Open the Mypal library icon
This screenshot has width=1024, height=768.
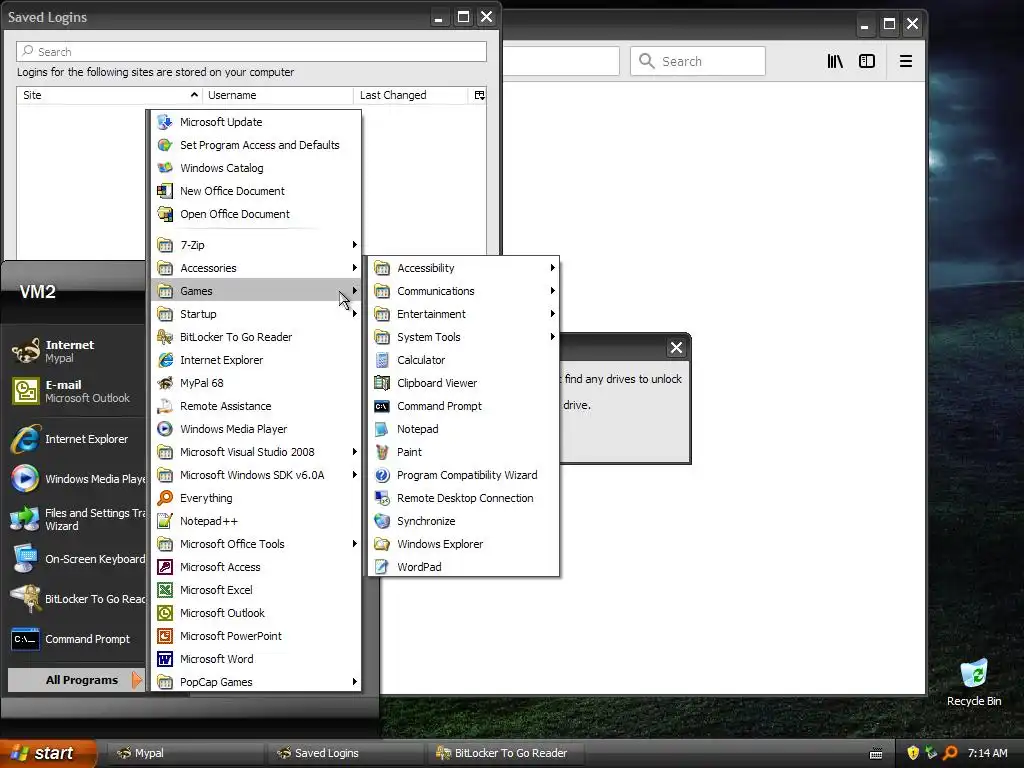(x=835, y=61)
